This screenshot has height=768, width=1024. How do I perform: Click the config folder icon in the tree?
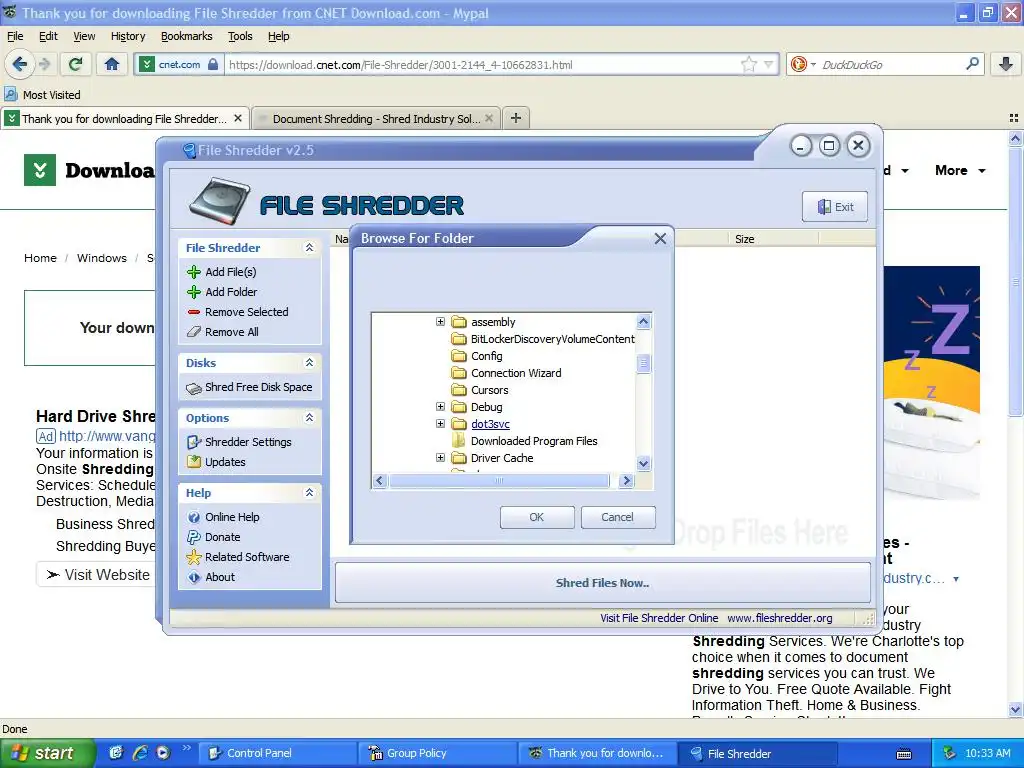tap(459, 356)
